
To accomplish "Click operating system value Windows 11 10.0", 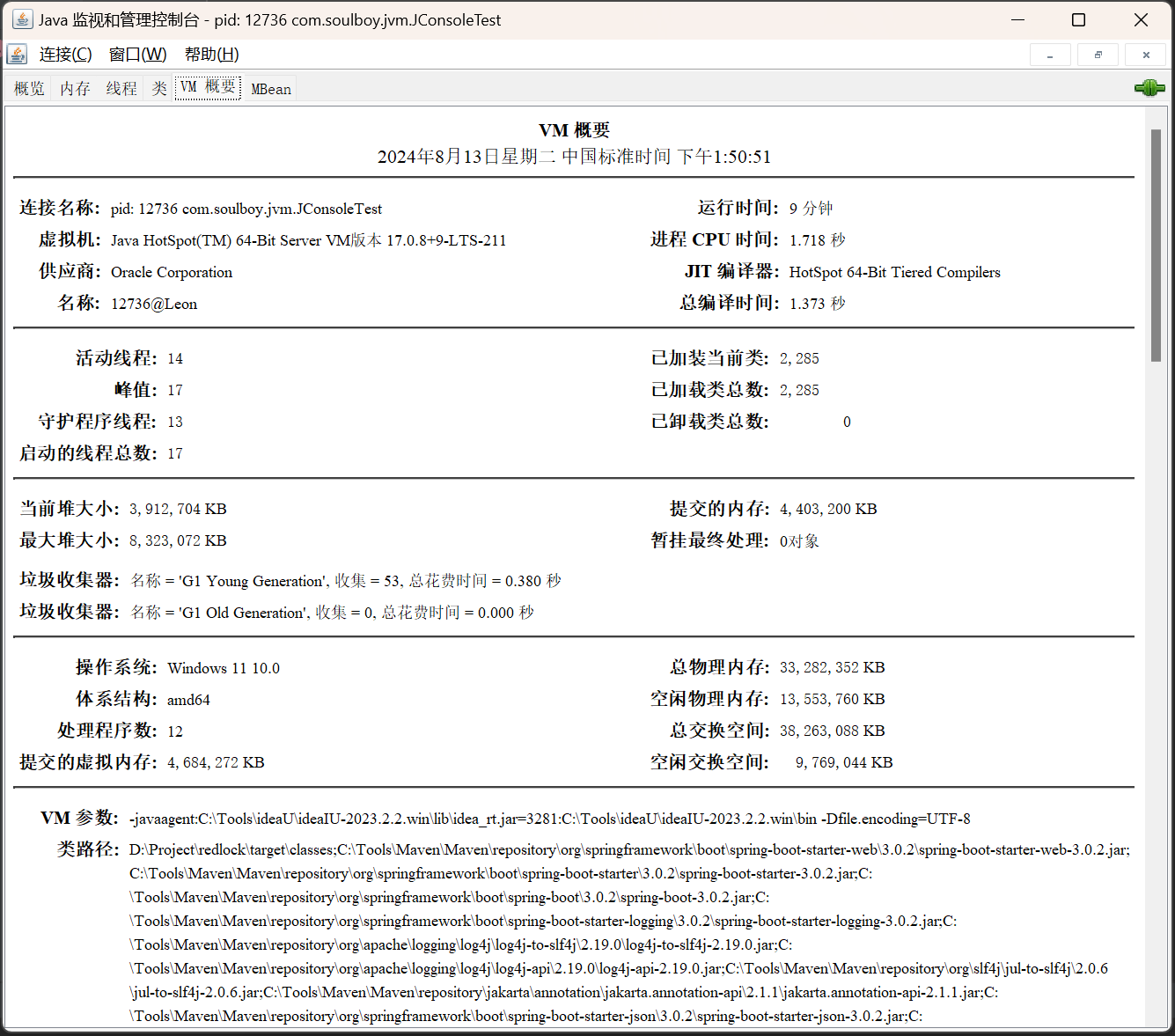I will pos(224,668).
